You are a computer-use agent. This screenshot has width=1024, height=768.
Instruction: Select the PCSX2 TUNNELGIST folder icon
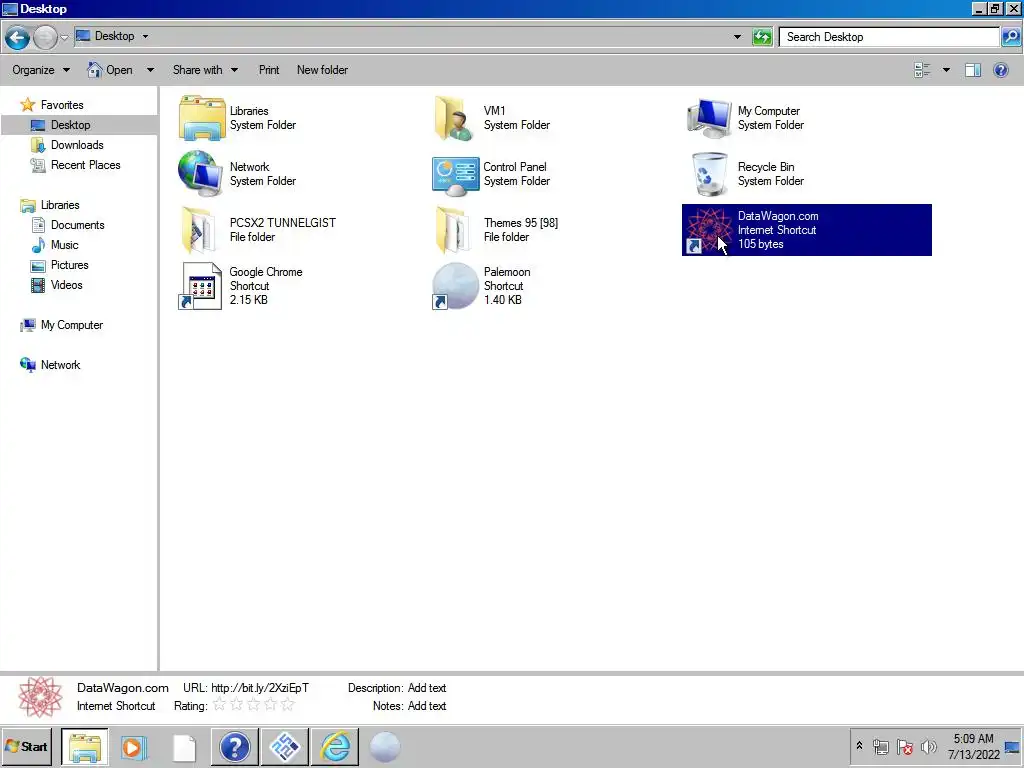click(199, 230)
